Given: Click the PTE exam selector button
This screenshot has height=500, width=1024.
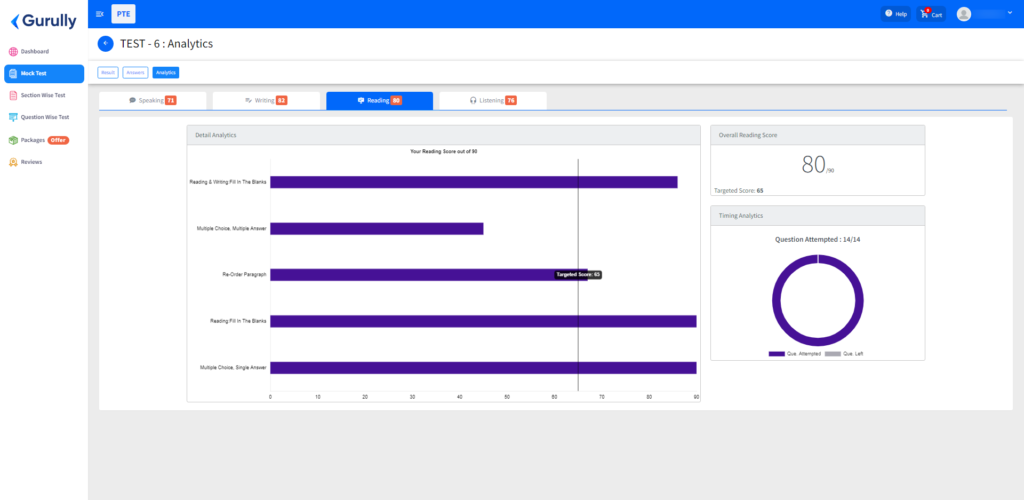Looking at the screenshot, I should click(123, 14).
